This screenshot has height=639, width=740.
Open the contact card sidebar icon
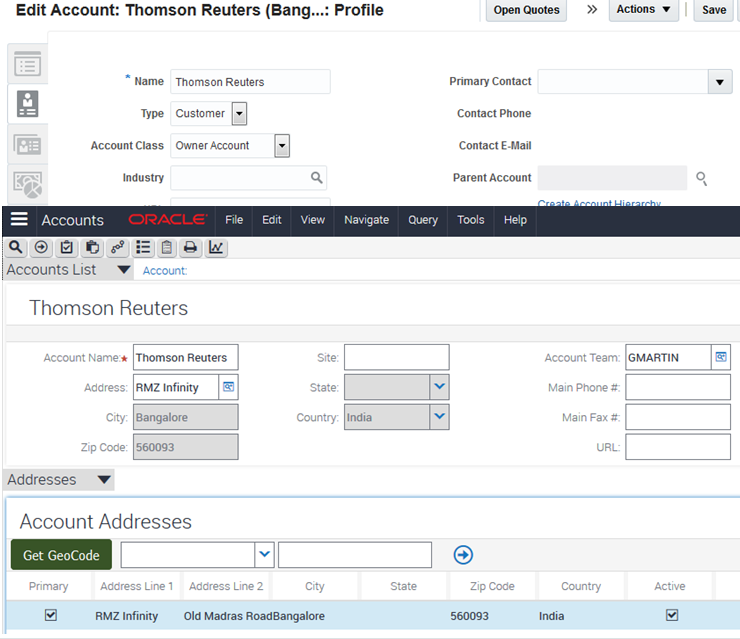pyautogui.click(x=27, y=144)
